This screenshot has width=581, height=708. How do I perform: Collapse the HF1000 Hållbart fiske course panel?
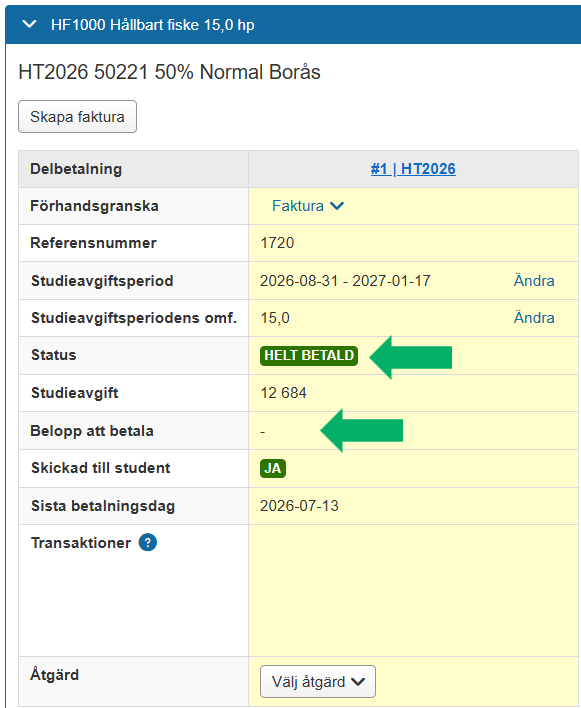[29, 24]
